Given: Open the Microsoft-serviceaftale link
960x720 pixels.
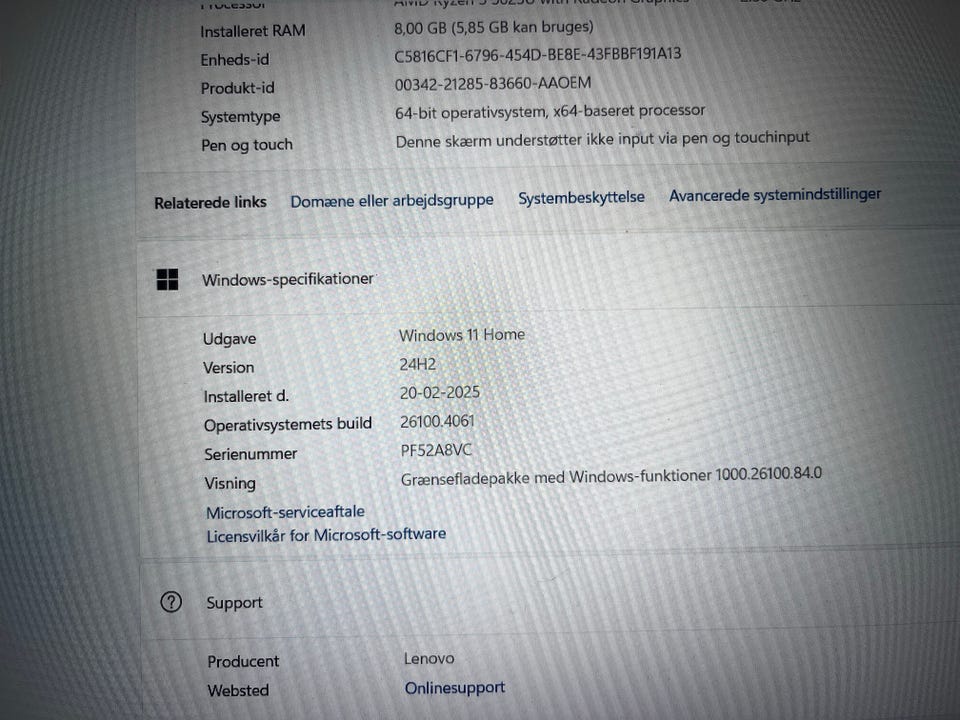Looking at the screenshot, I should click(x=285, y=512).
